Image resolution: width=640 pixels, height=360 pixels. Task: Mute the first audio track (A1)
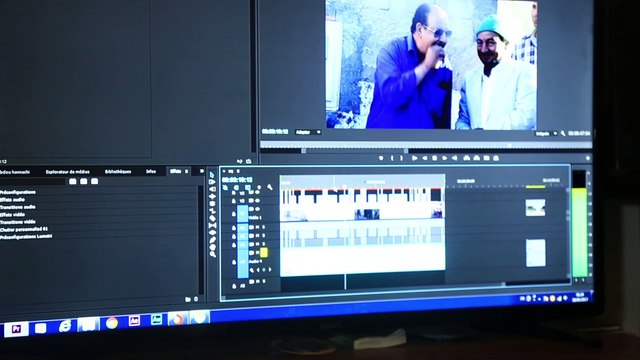tap(258, 227)
